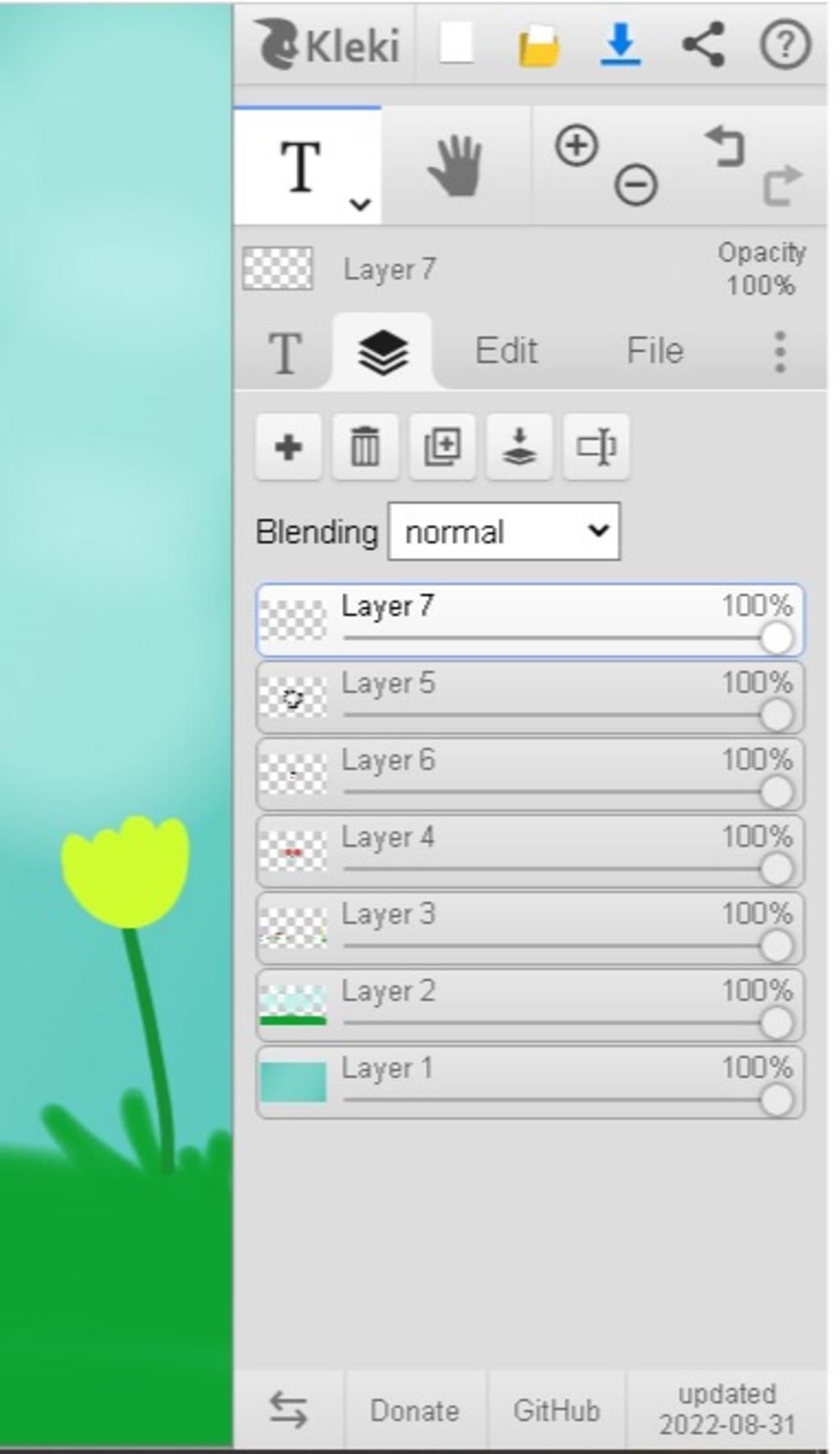Screen dimensions: 840x1454
Task: Open the Blending mode dropdown
Action: [x=504, y=532]
